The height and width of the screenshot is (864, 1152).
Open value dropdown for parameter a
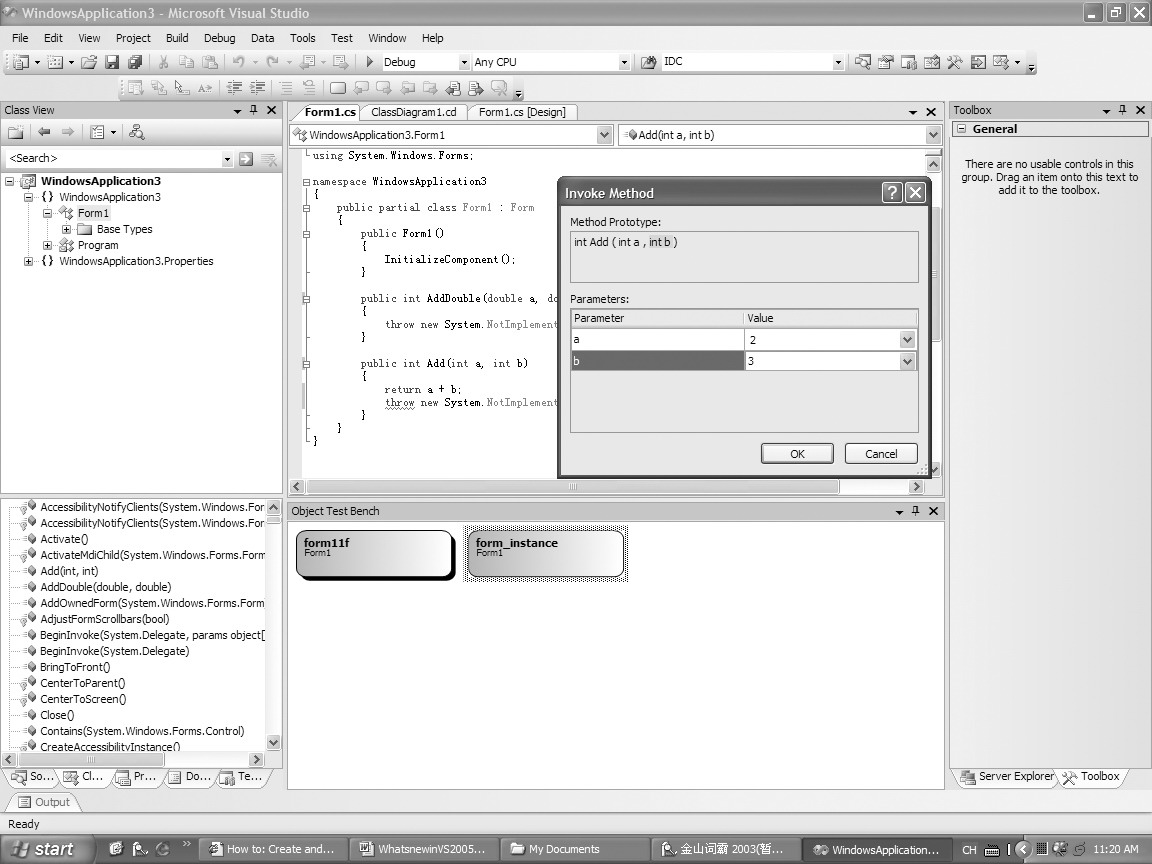tap(907, 340)
